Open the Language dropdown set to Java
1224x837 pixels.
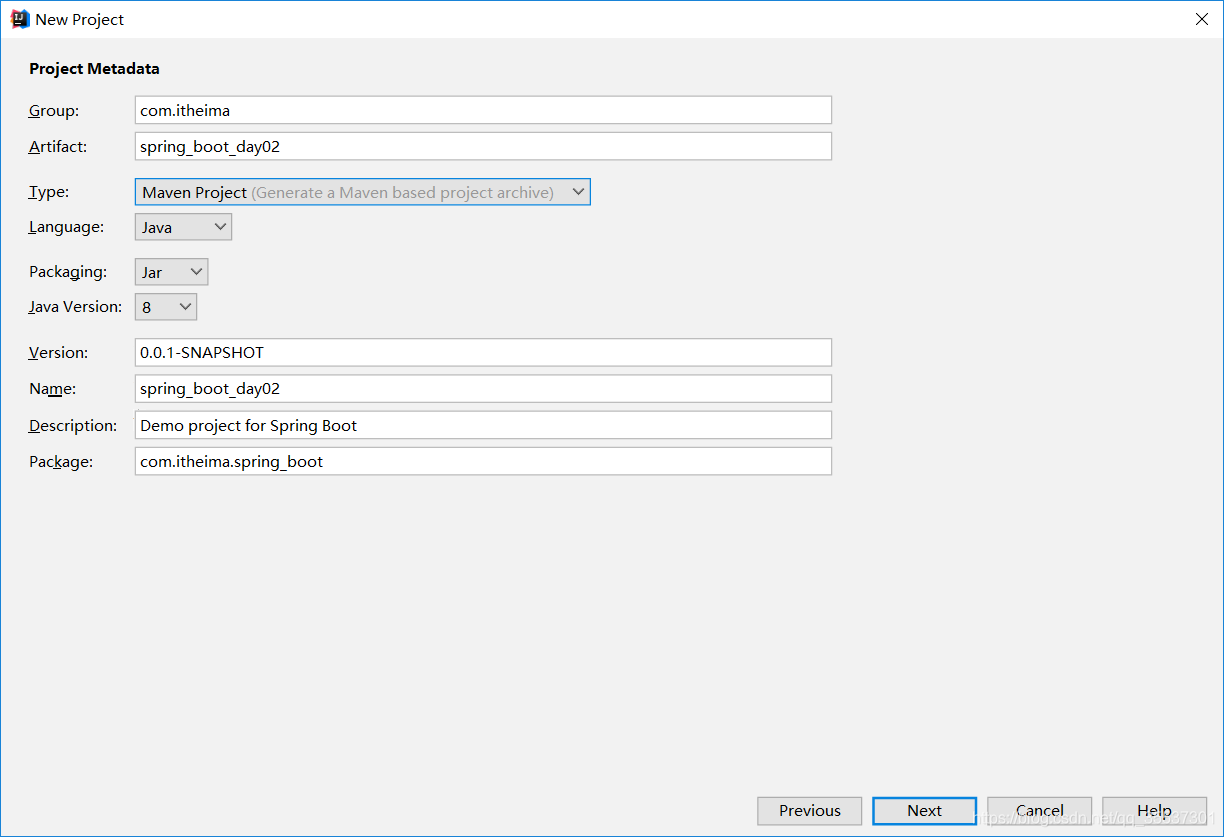click(x=183, y=227)
